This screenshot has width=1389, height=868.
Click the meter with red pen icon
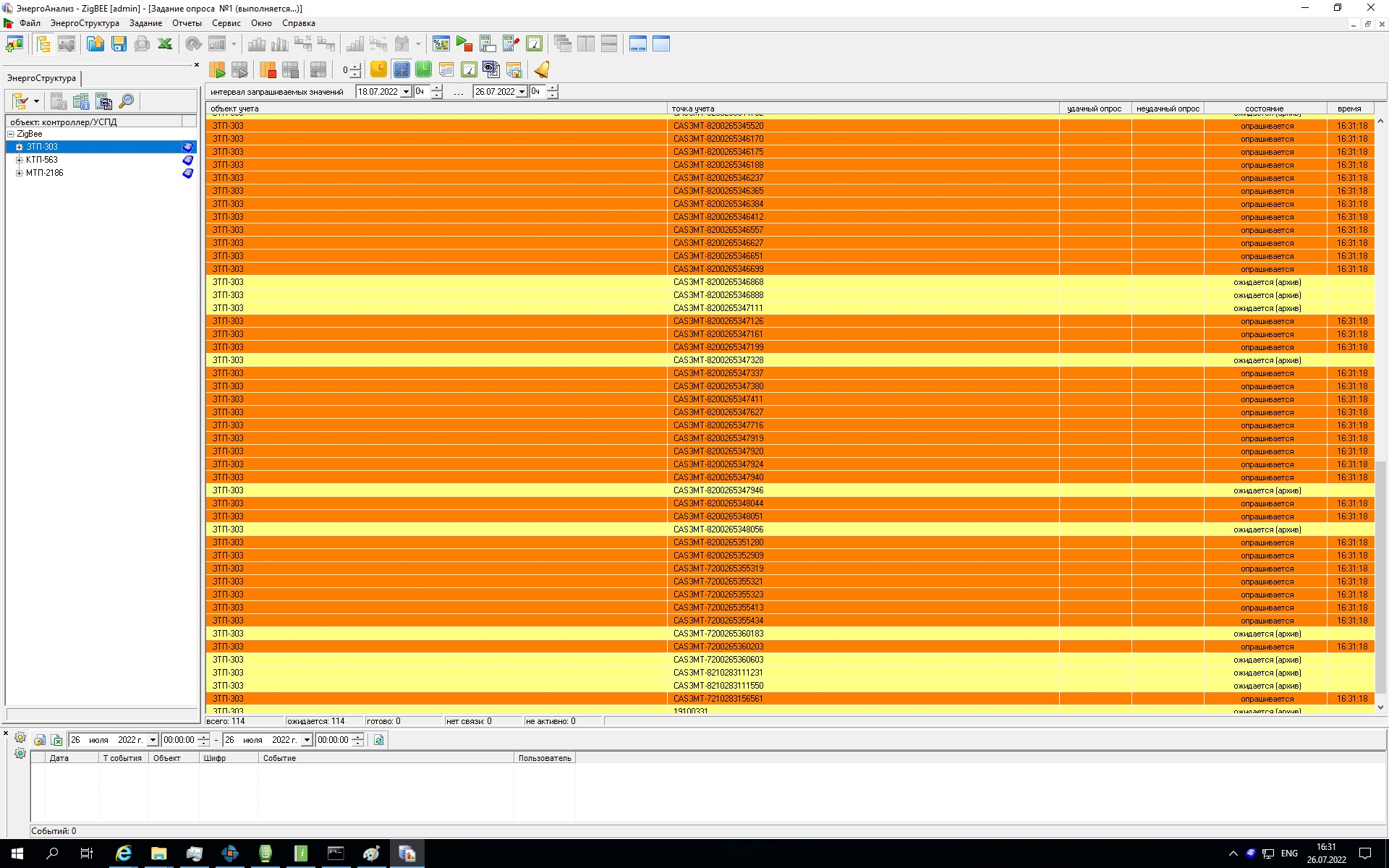(511, 44)
